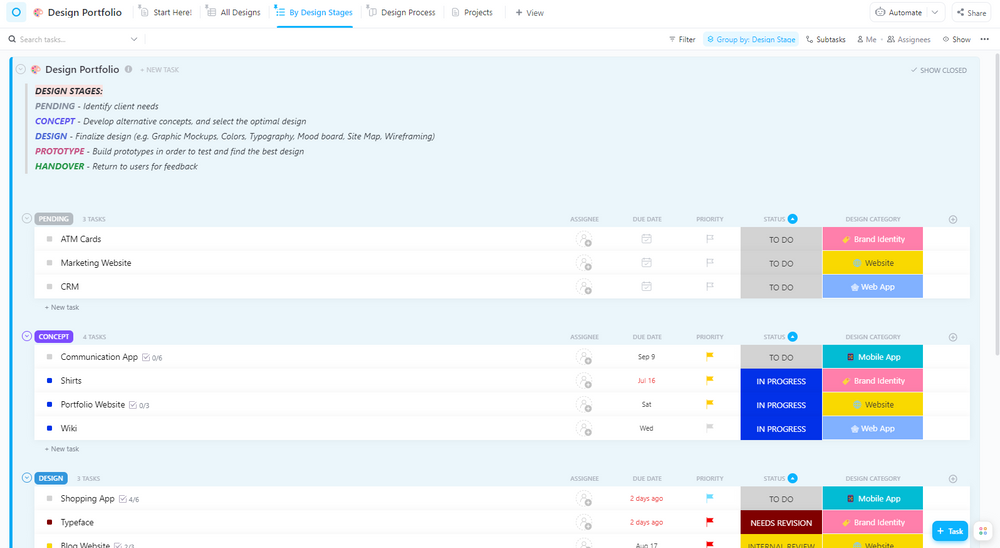Screen dimensions: 1000x548
Task: Open the Automate dropdown arrow
Action: coord(935,13)
